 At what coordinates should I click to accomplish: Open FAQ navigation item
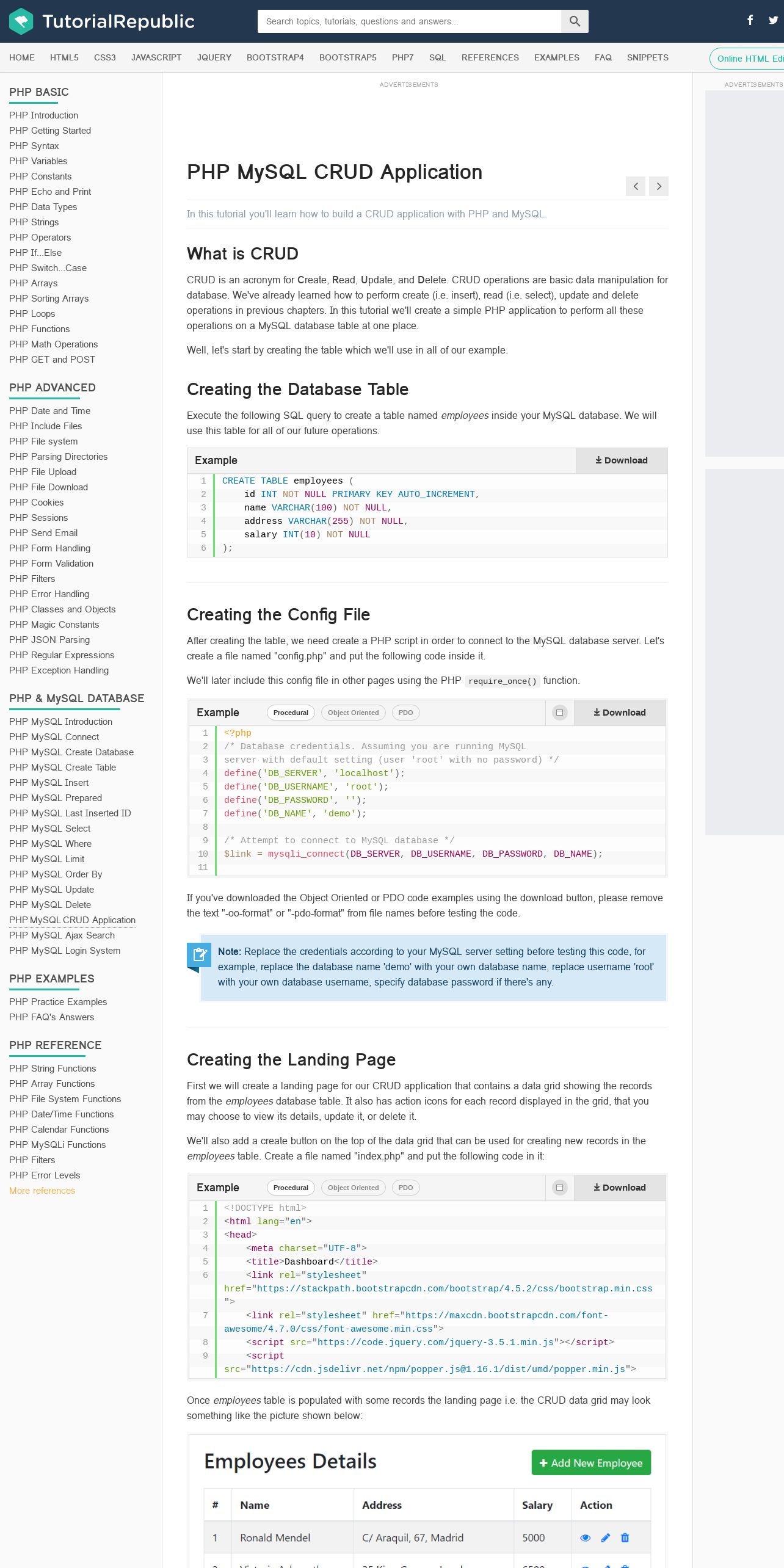click(603, 57)
